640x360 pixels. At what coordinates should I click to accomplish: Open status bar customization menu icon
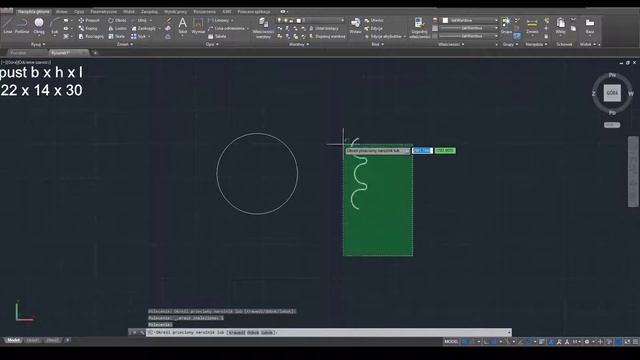(x=636, y=342)
